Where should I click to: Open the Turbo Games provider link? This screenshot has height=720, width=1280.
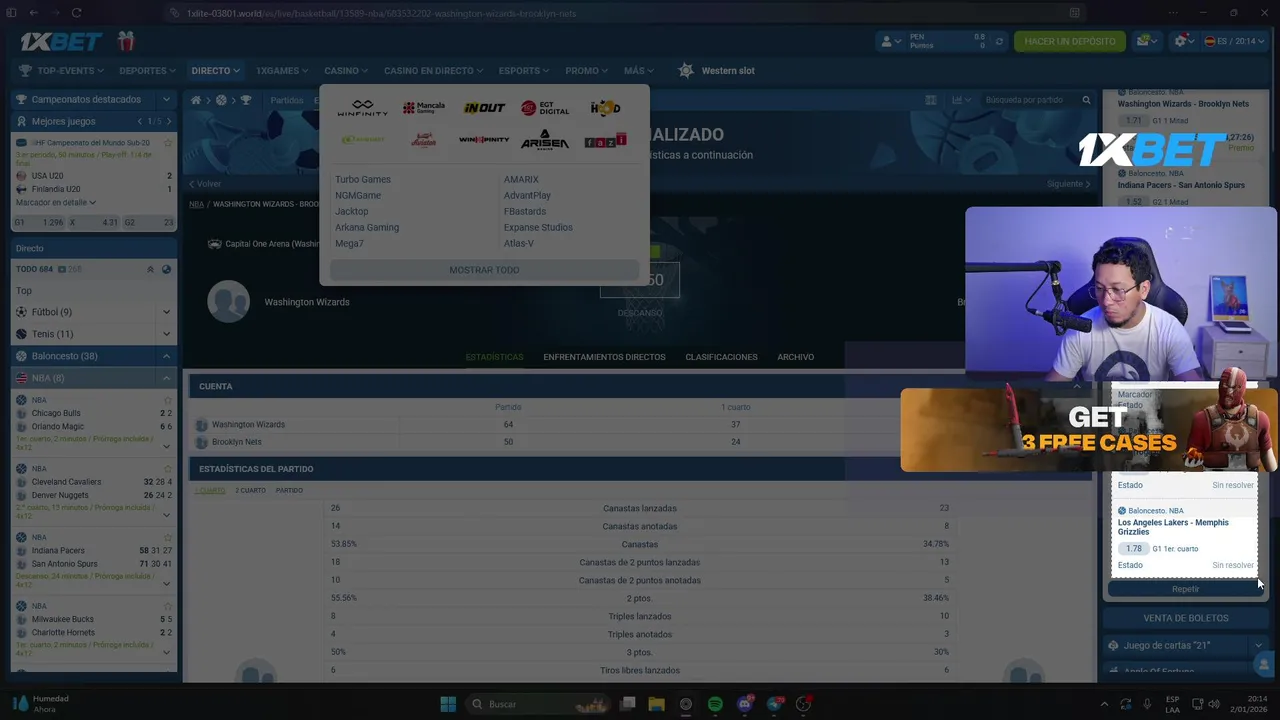363,180
